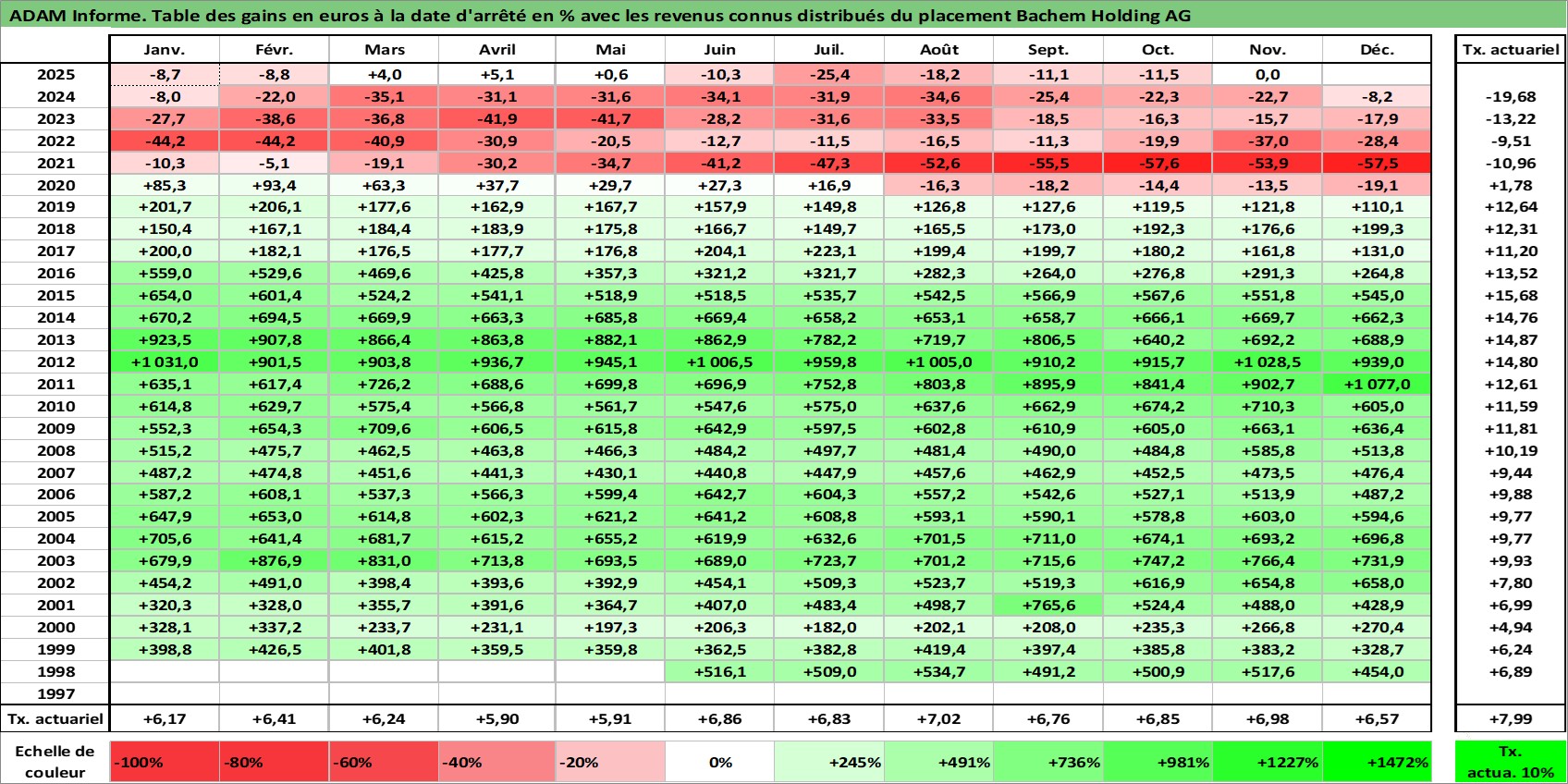
Task: Click cell +923,5 in January 2013
Action: pos(165,340)
